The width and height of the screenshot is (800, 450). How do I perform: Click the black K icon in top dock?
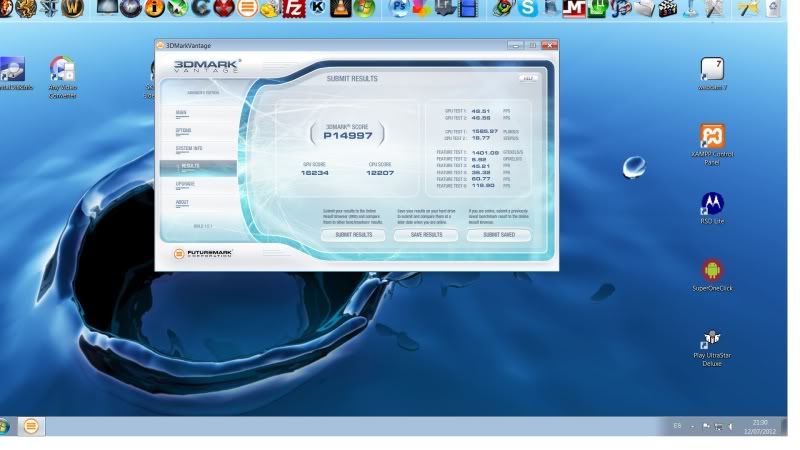[x=318, y=8]
